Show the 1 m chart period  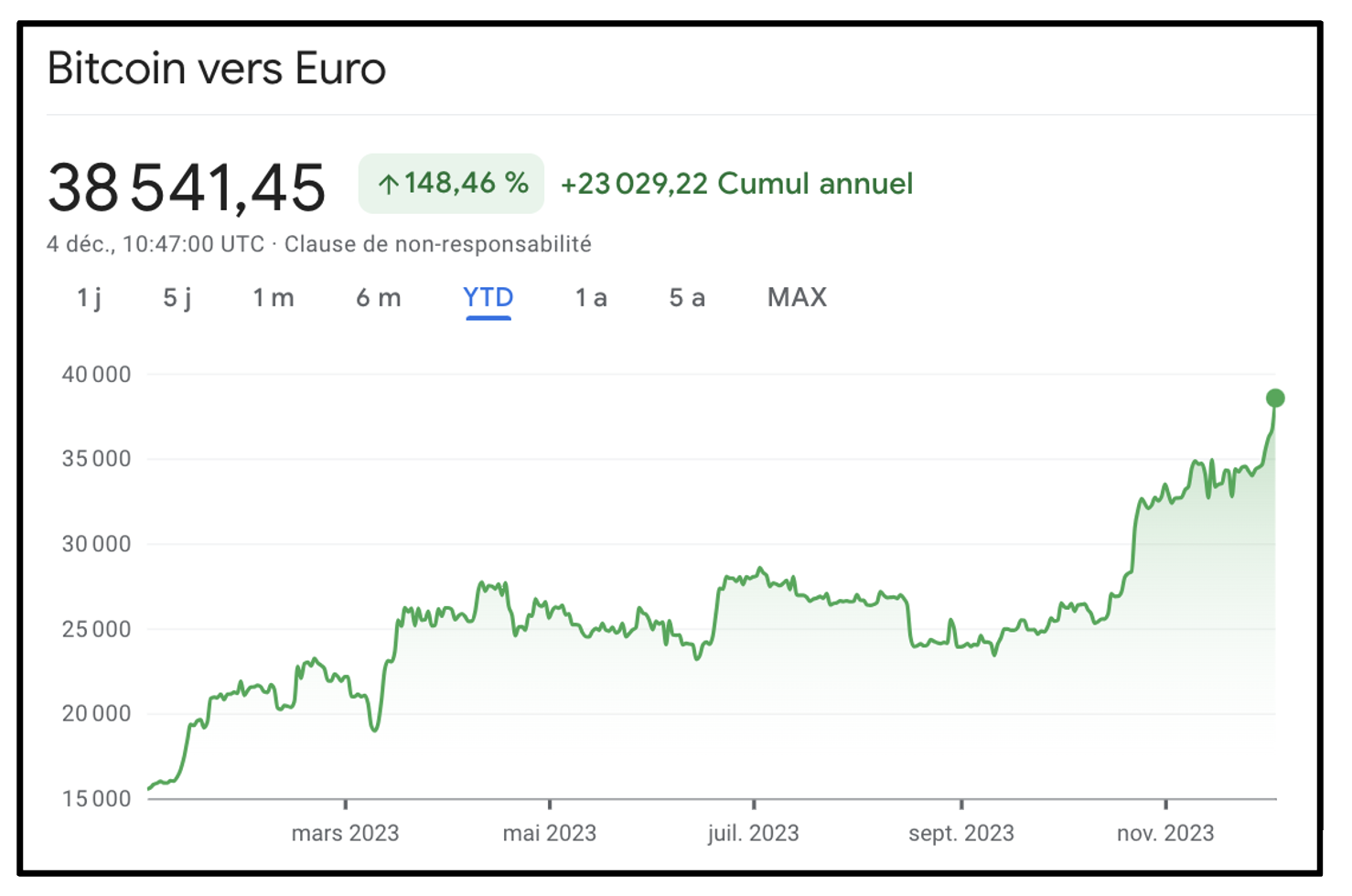click(274, 297)
